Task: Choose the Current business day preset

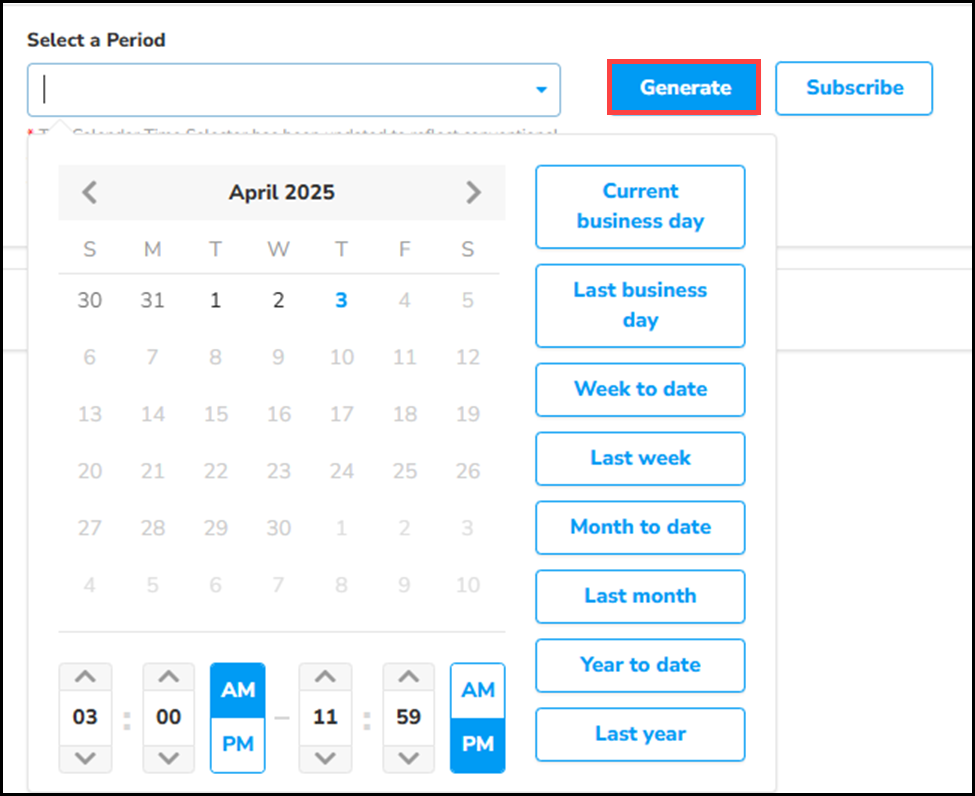Action: 640,206
